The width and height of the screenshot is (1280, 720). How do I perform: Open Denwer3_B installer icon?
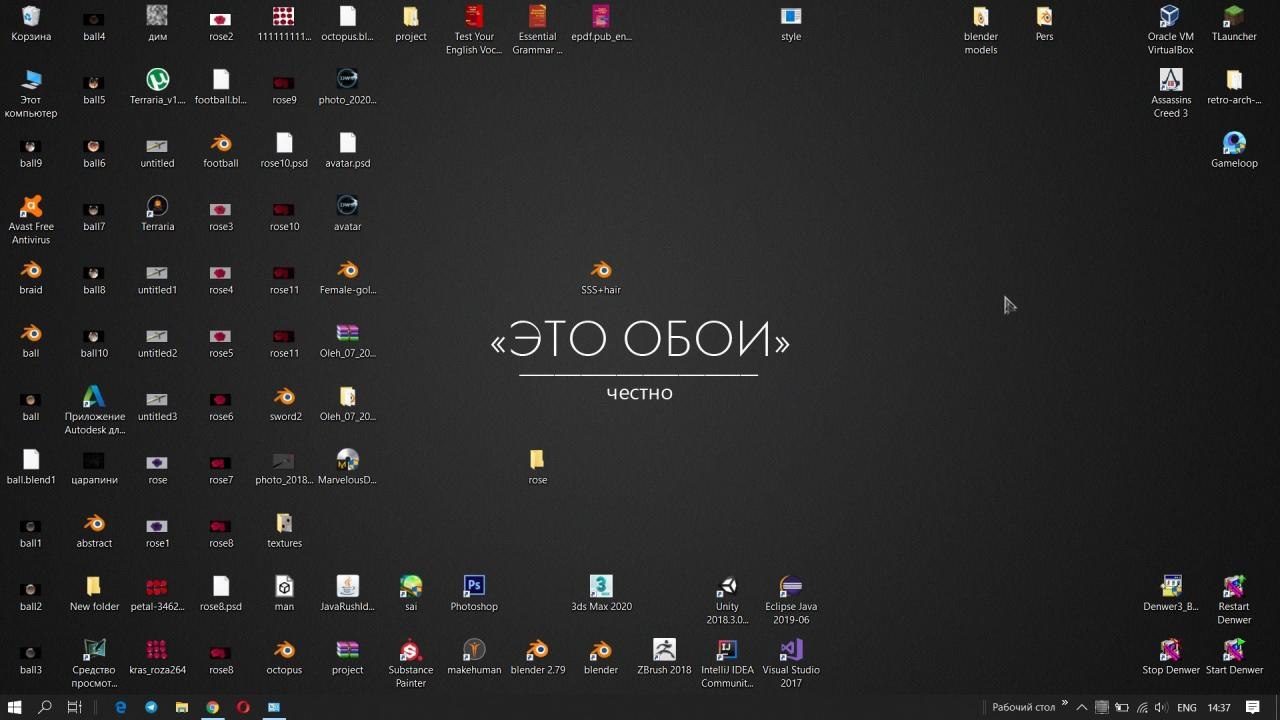click(x=1171, y=594)
